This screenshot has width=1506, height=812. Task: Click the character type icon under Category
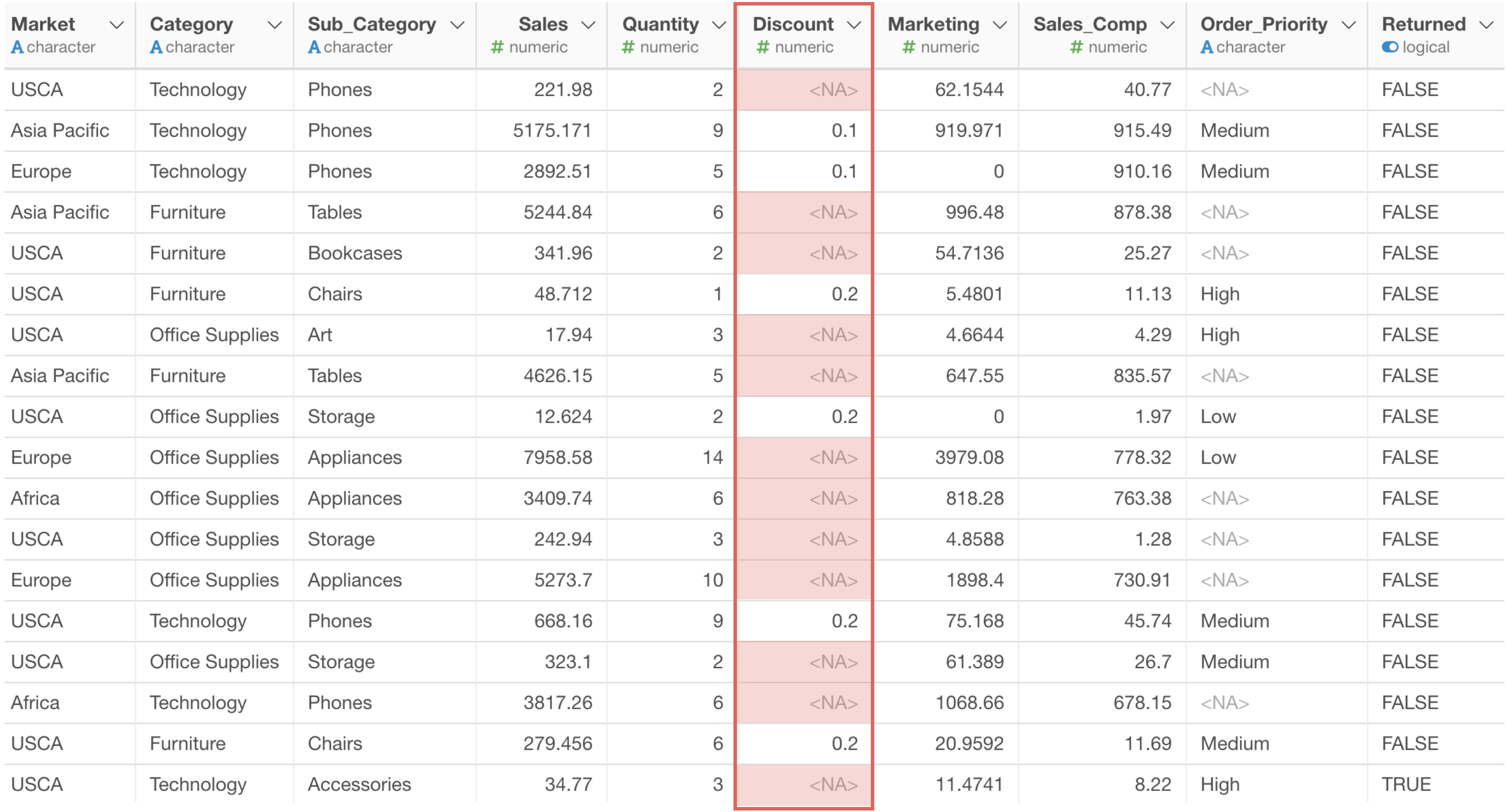tap(155, 47)
